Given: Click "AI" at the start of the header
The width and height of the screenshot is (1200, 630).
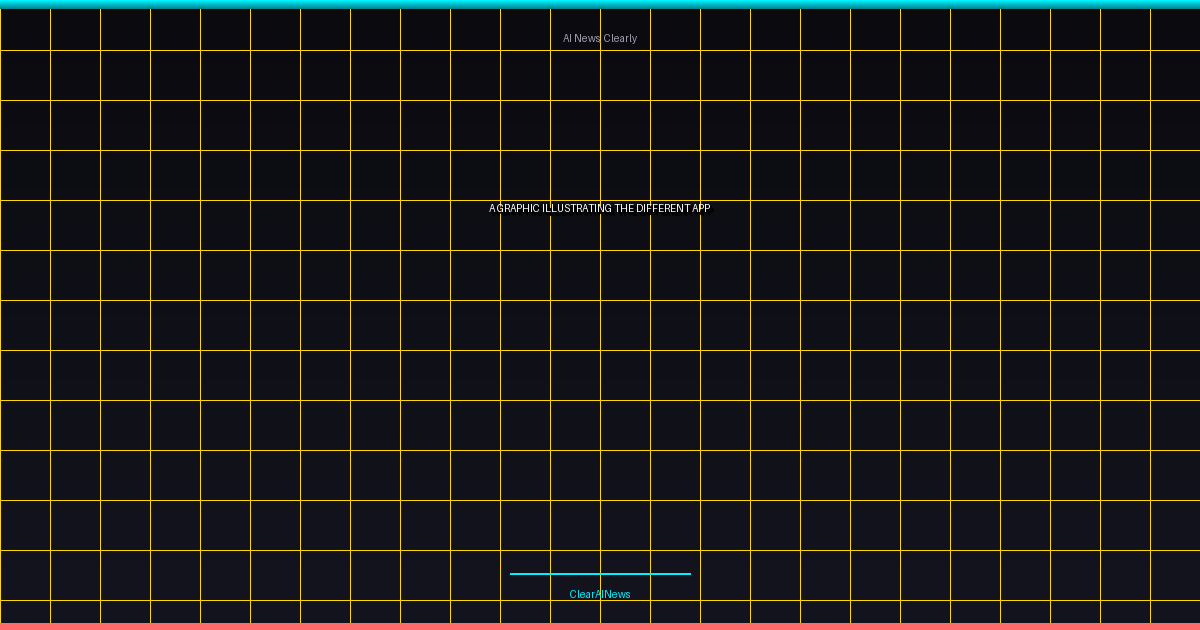Looking at the screenshot, I should [x=567, y=38].
